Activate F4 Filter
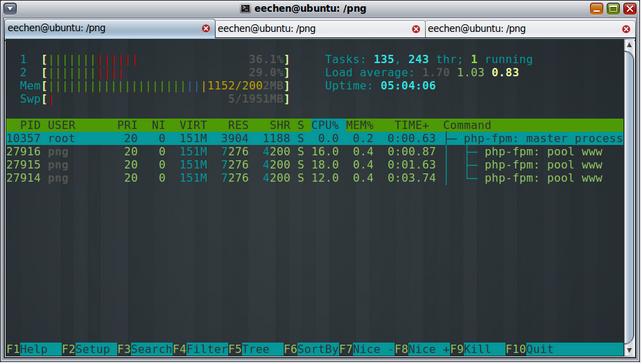The height and width of the screenshot is (364, 642). click(200, 349)
